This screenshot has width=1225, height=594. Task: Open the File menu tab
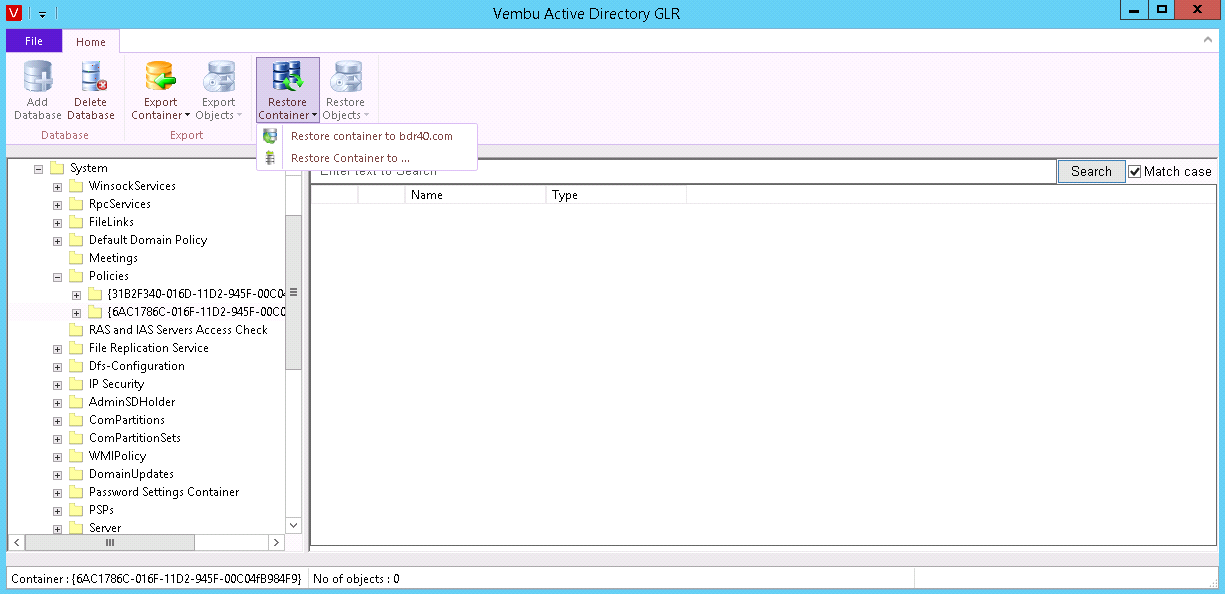point(34,41)
